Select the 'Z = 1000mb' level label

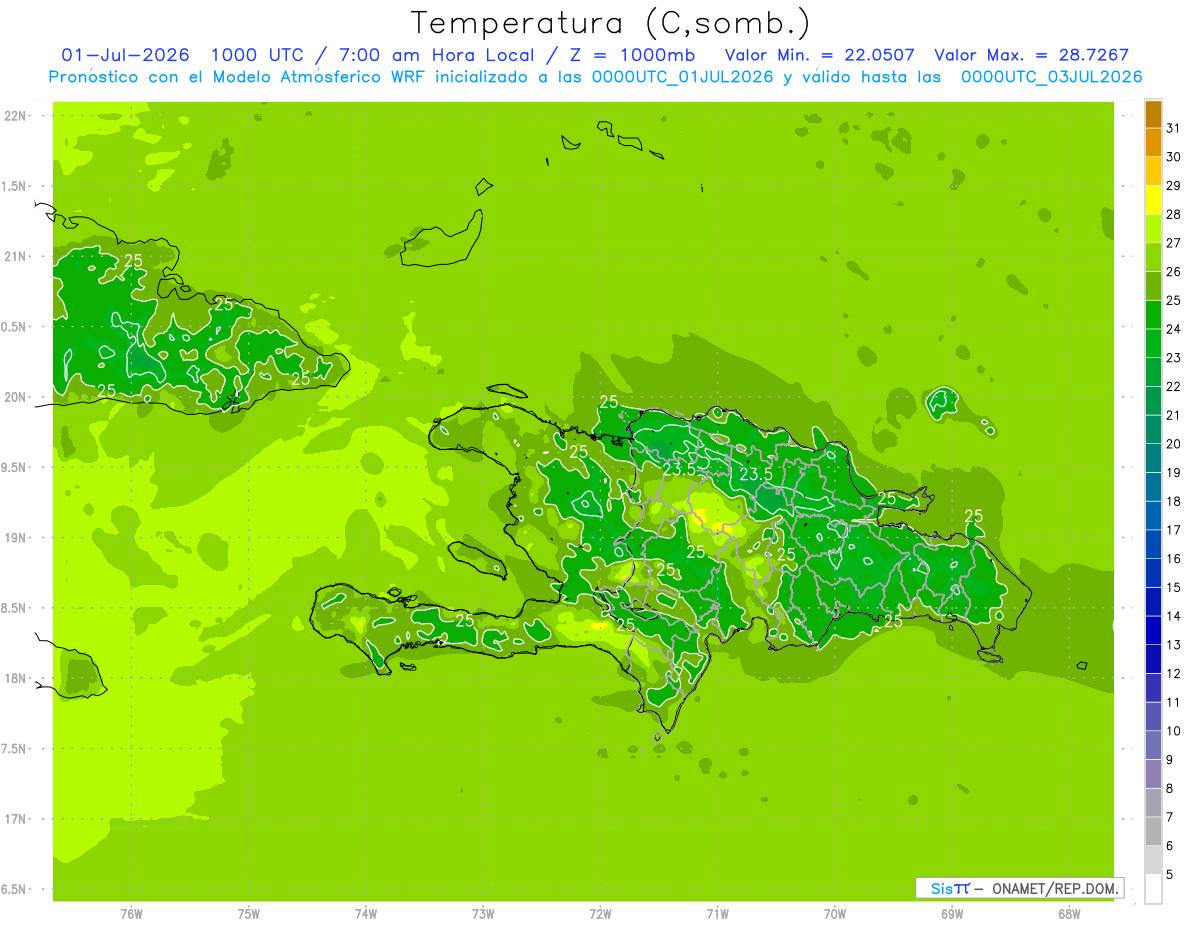click(x=632, y=55)
